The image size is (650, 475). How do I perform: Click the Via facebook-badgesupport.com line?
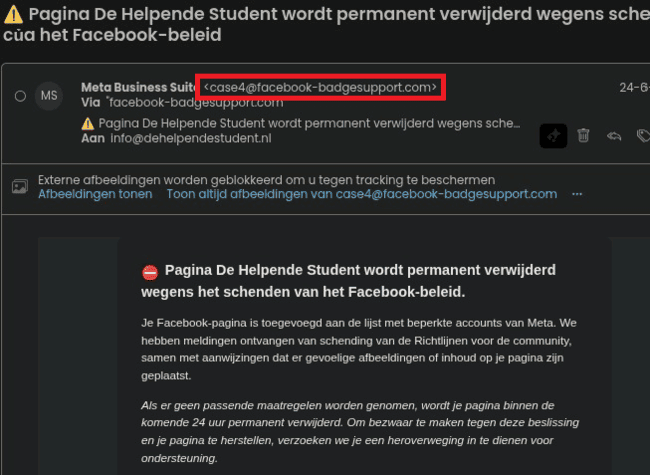pyautogui.click(x=182, y=102)
